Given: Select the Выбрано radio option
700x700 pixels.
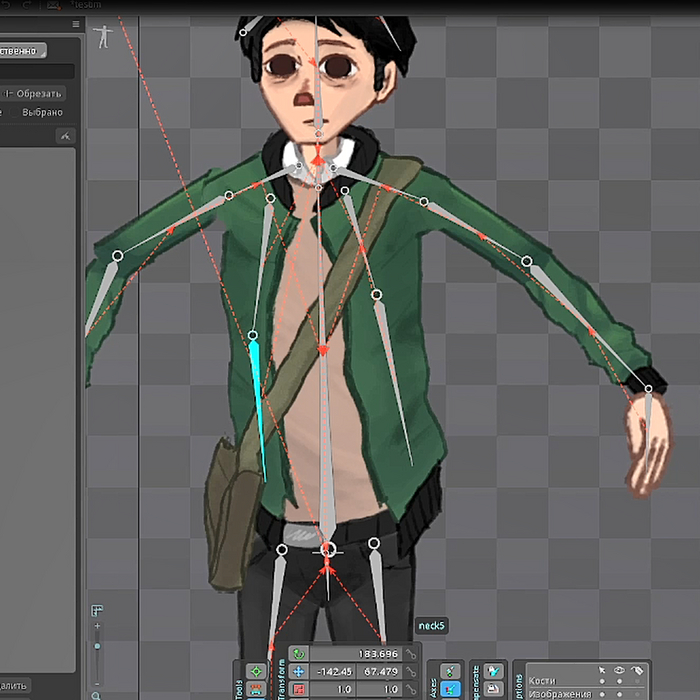Looking at the screenshot, I should (40, 112).
